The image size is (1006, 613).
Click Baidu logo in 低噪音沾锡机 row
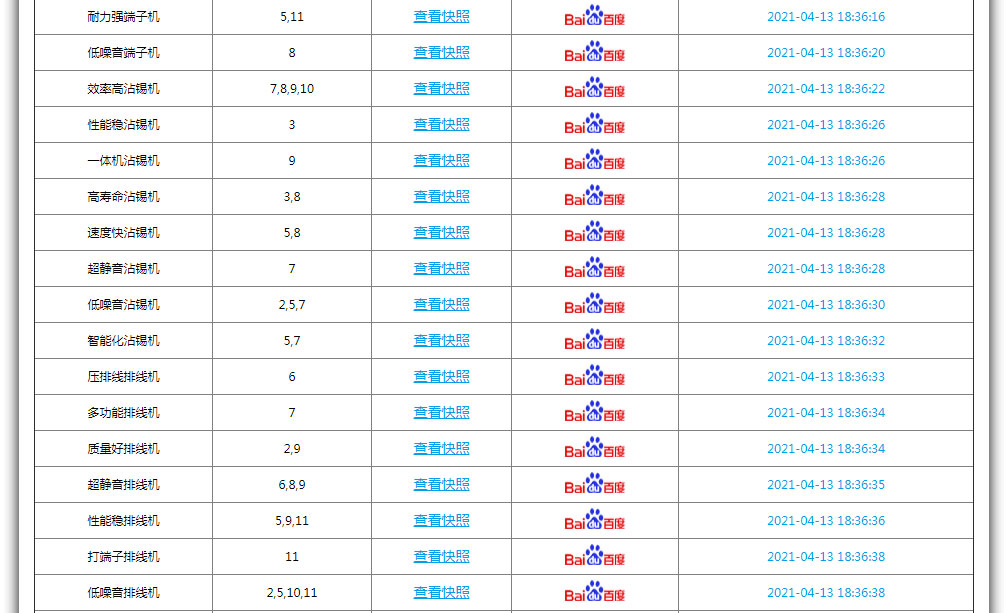point(595,304)
